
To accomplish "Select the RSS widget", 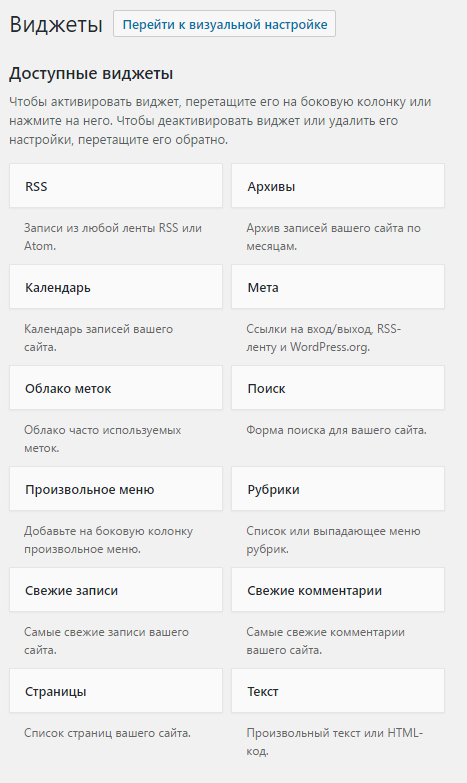I will click(116, 186).
